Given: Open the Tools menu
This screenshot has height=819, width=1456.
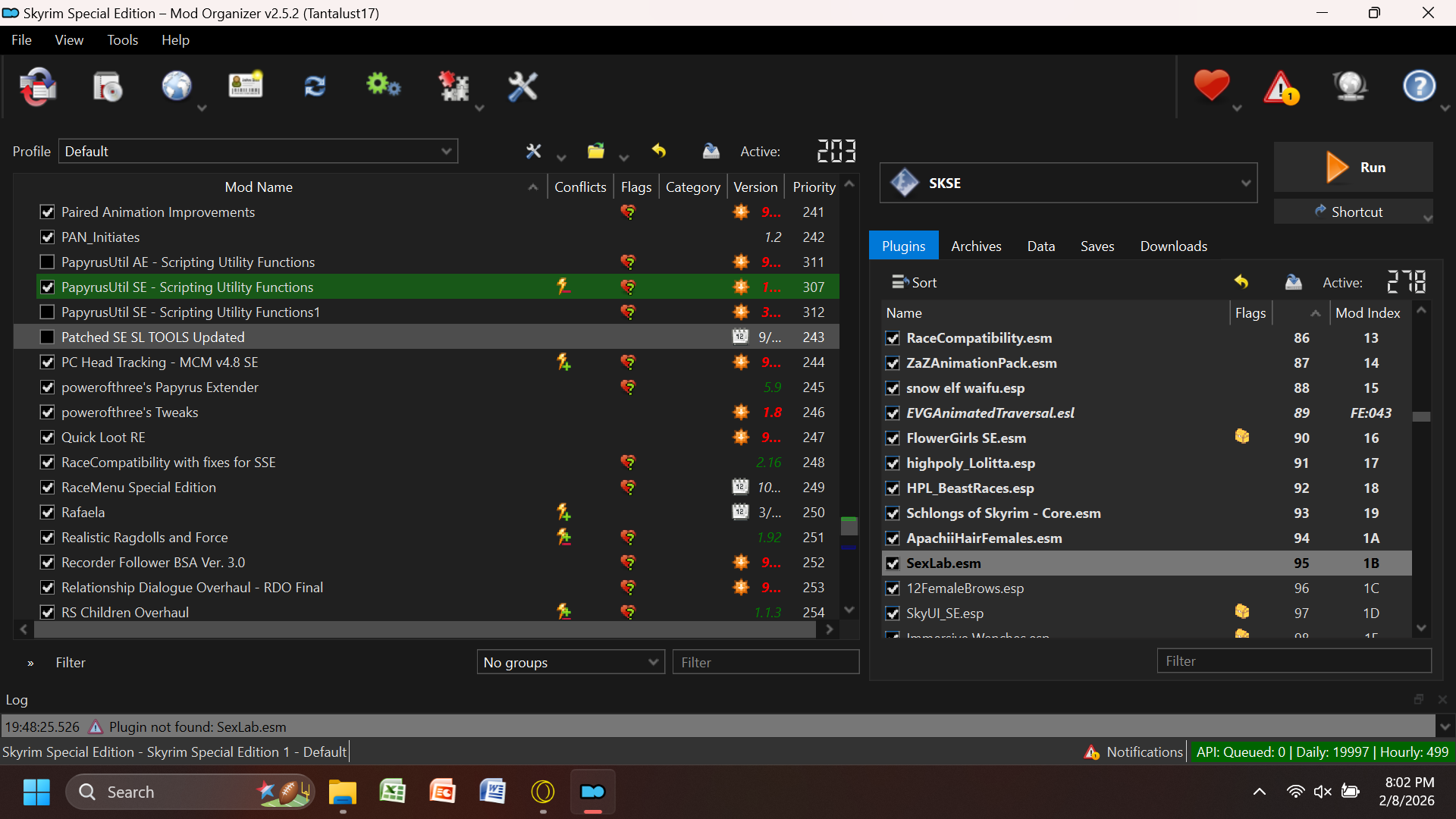Looking at the screenshot, I should coord(122,40).
